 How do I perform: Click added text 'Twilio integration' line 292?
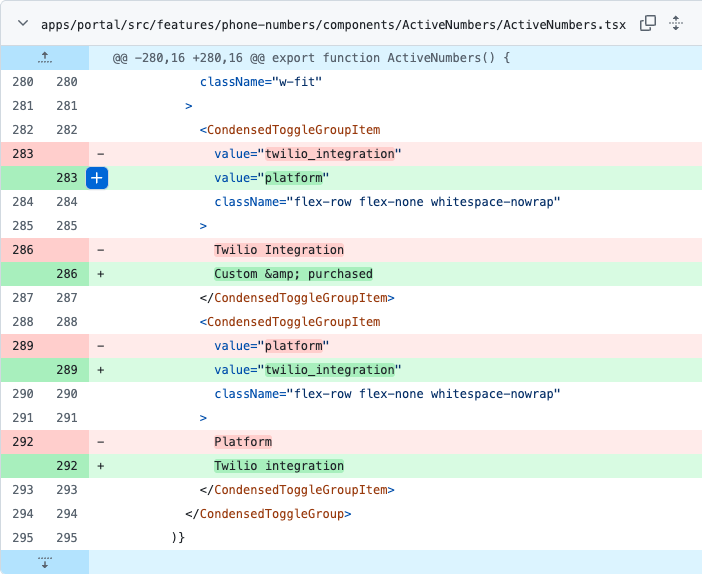[279, 466]
